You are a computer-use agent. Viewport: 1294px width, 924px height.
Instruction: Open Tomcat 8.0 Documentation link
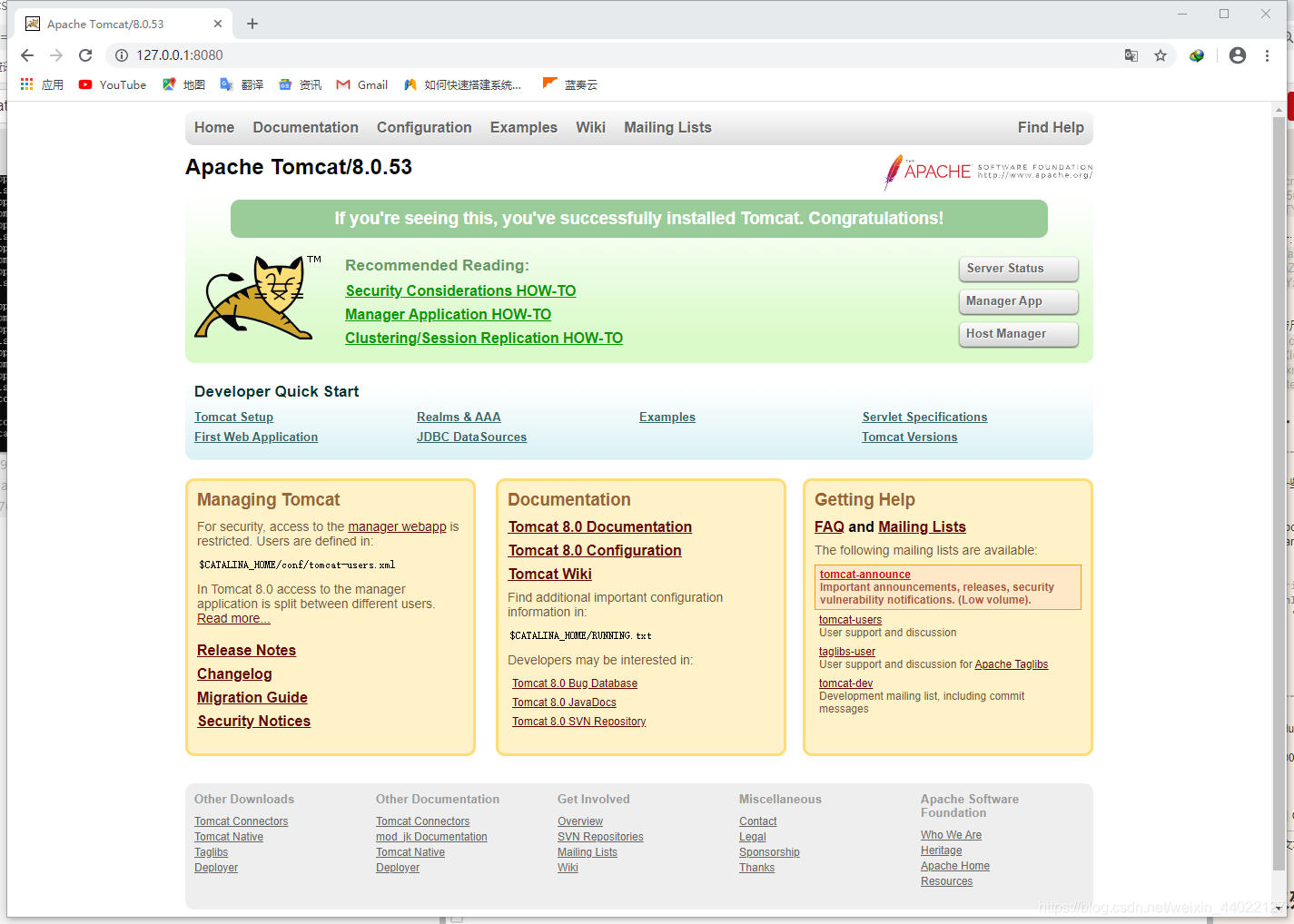(600, 527)
